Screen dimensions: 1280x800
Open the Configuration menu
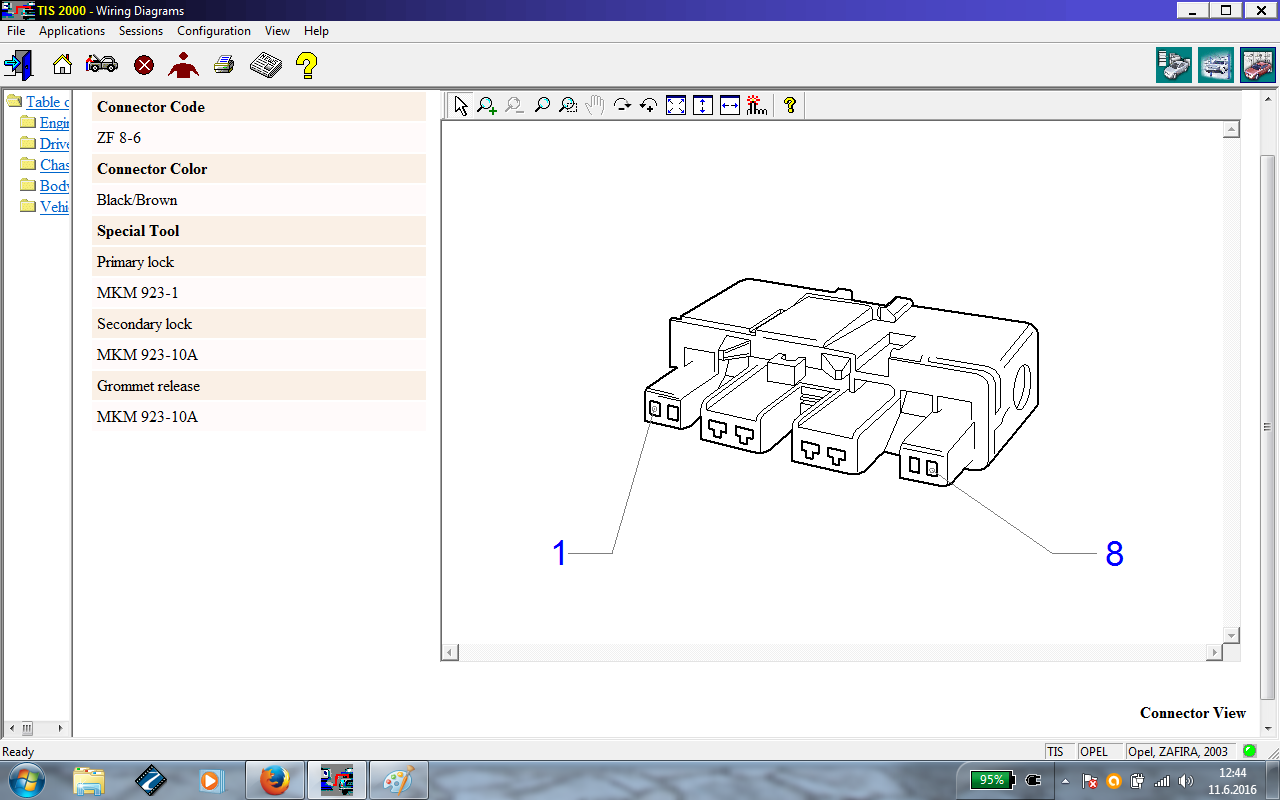pyautogui.click(x=214, y=31)
